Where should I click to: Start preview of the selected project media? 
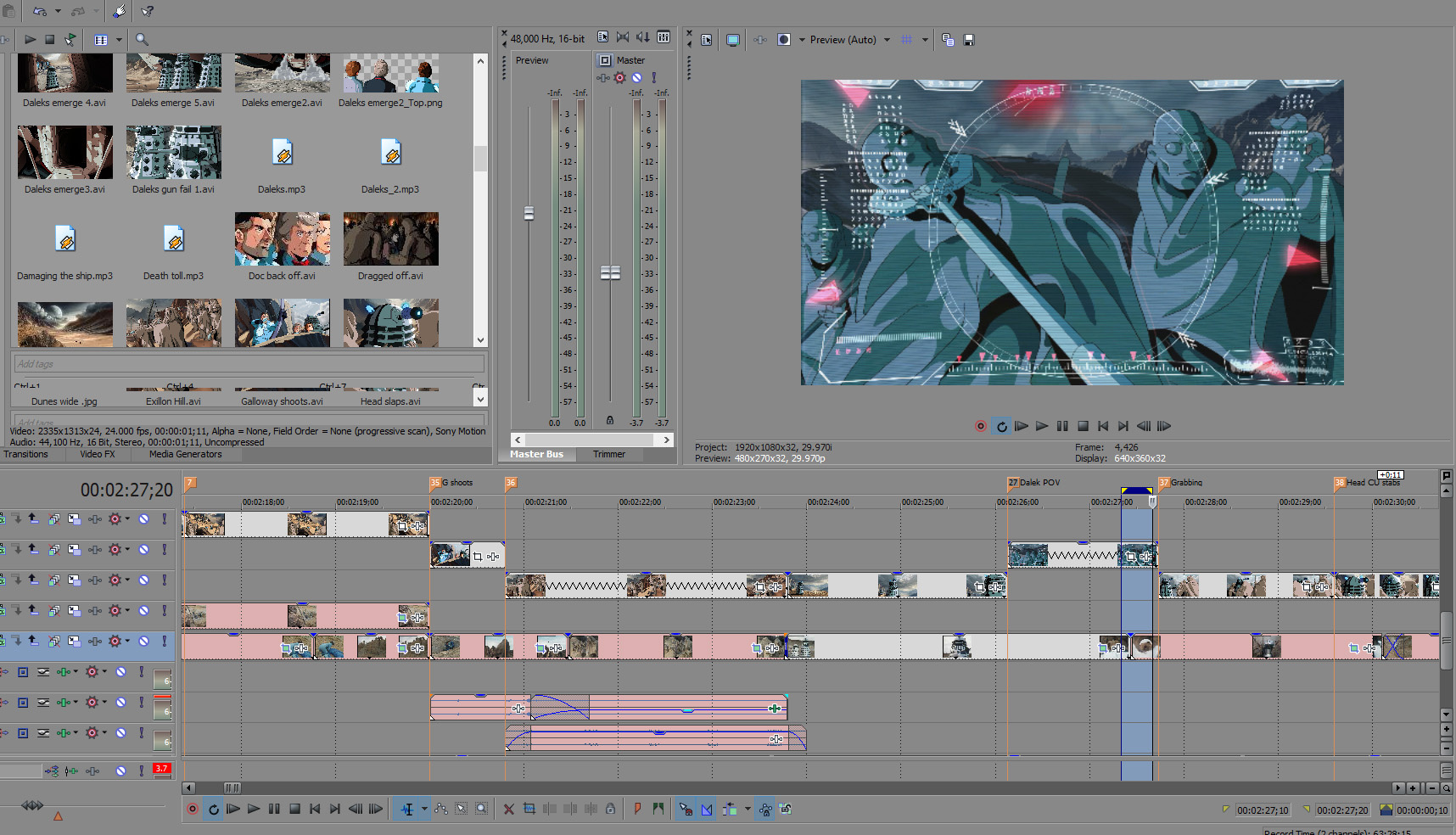[x=30, y=39]
